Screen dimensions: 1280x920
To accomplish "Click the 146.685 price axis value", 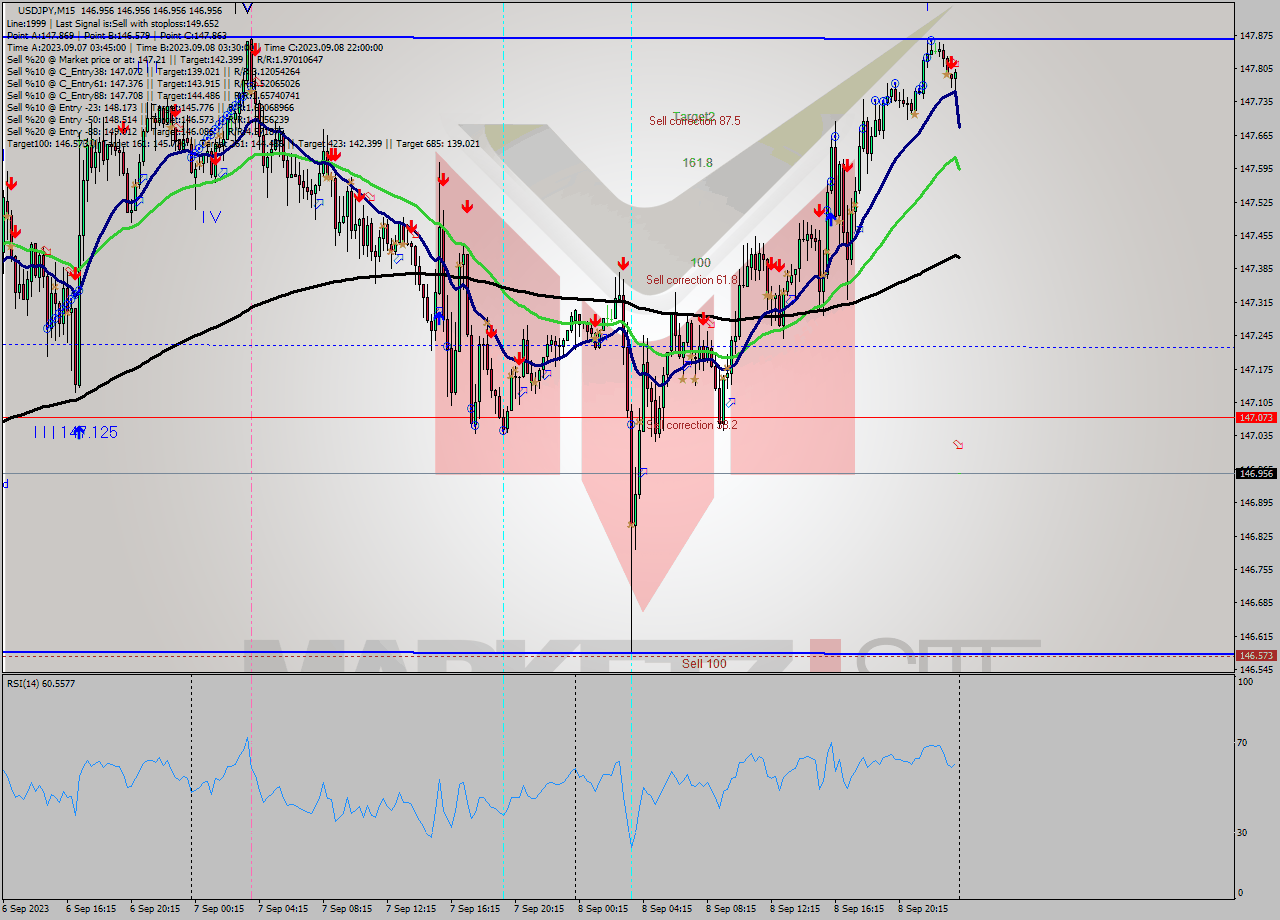I will (1256, 603).
